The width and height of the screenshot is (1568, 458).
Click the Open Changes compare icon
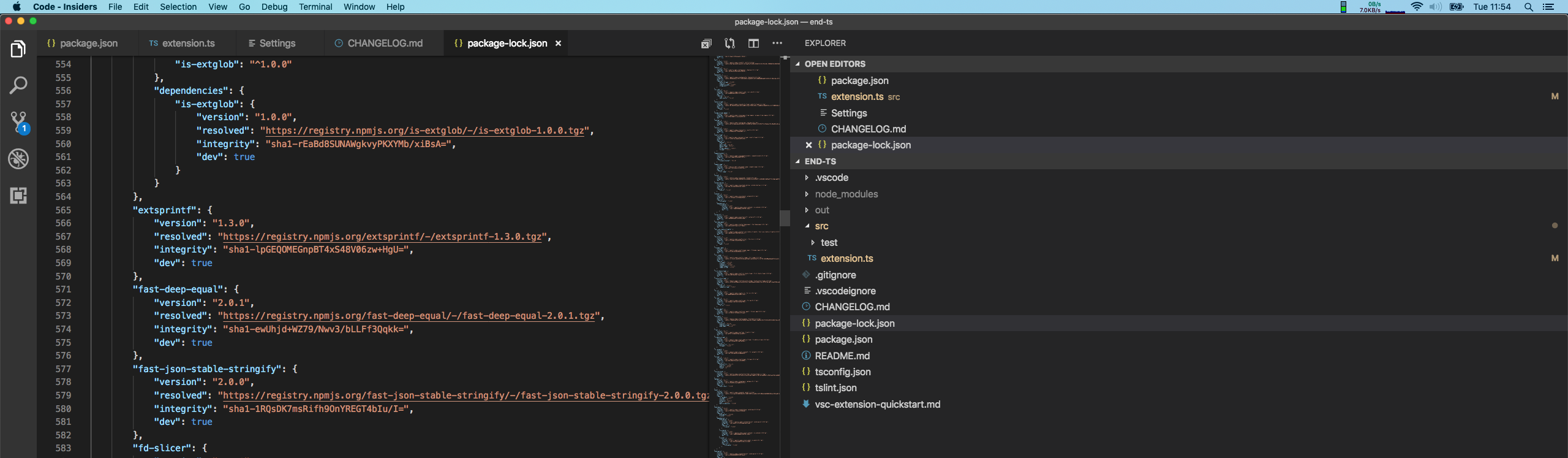729,44
